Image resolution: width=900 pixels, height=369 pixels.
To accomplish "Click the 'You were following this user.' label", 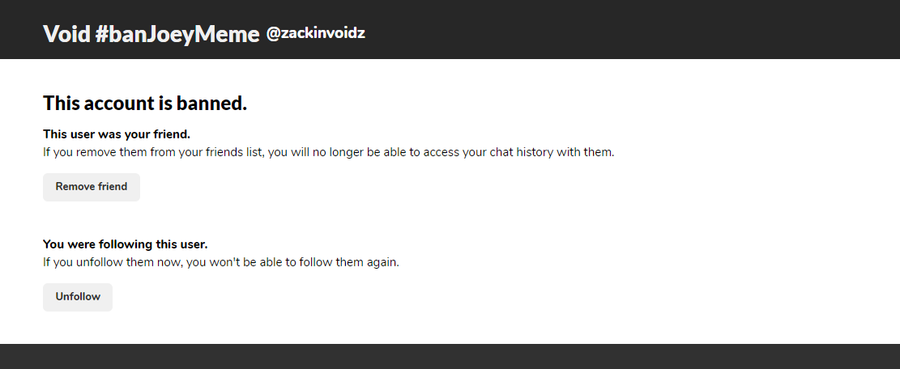I will click(x=125, y=244).
